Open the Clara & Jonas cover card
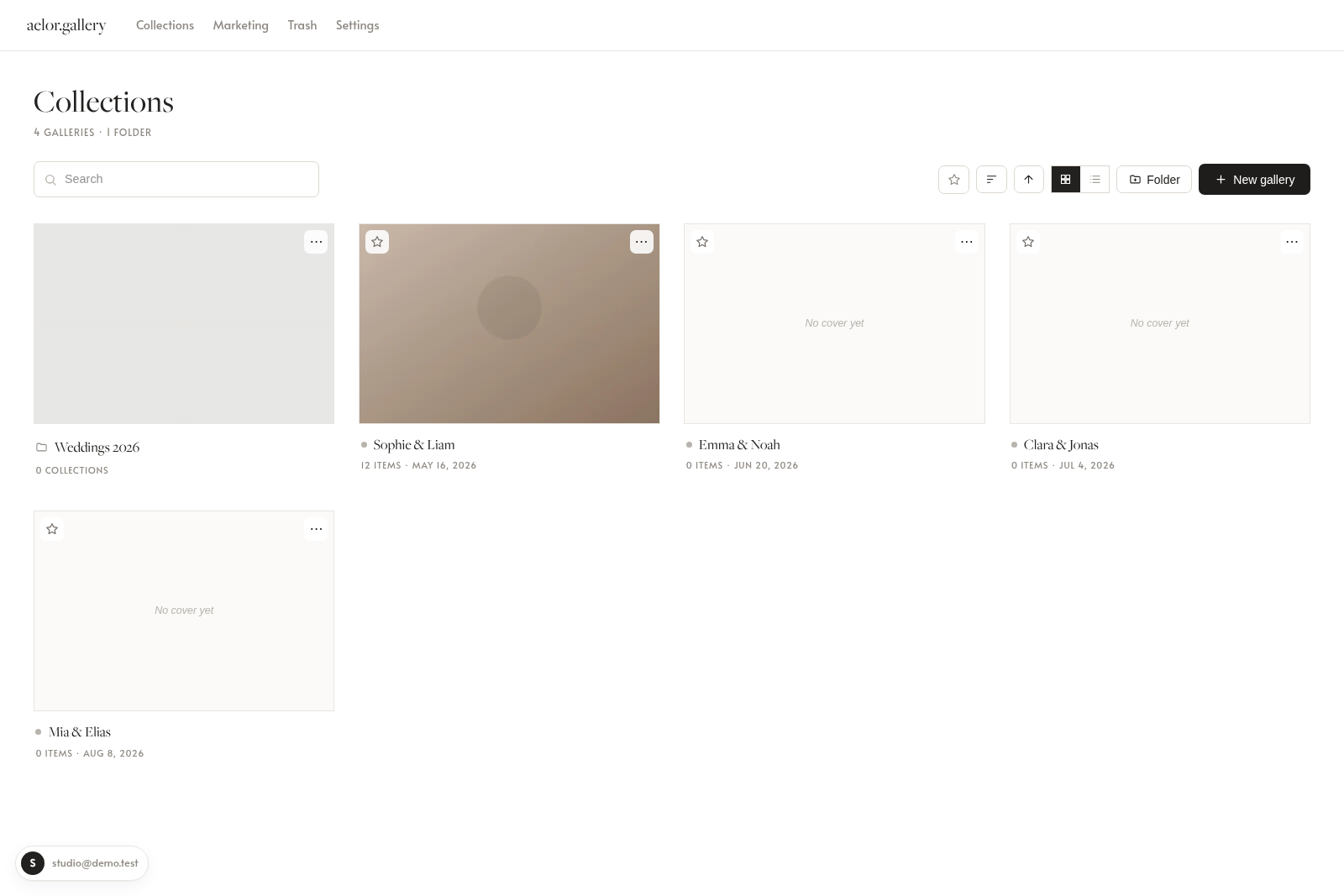Viewport: 1344px width, 896px height. click(x=1160, y=323)
